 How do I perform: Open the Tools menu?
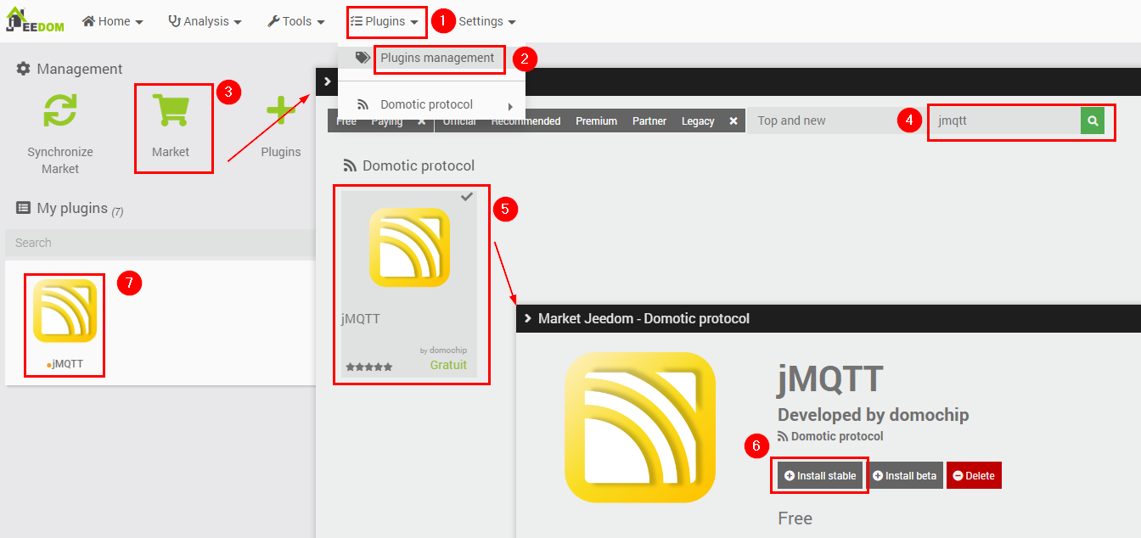pyautogui.click(x=296, y=21)
